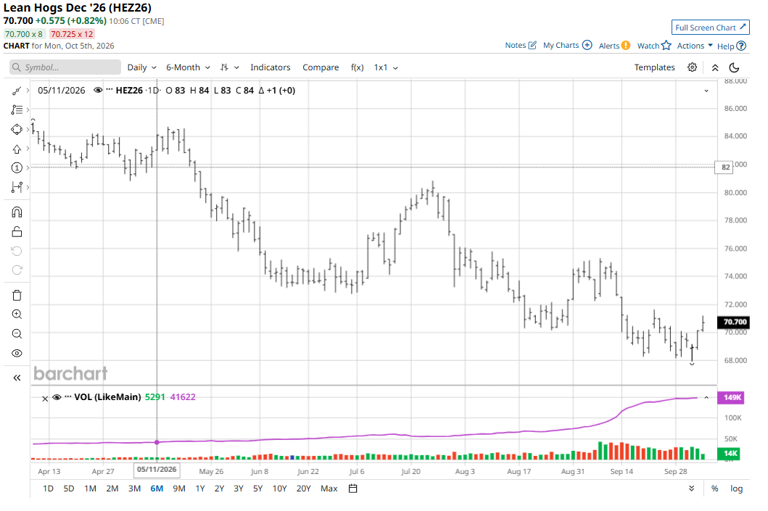Open the numbered annotation tool
Screen dimensions: 768x511
(x=17, y=168)
